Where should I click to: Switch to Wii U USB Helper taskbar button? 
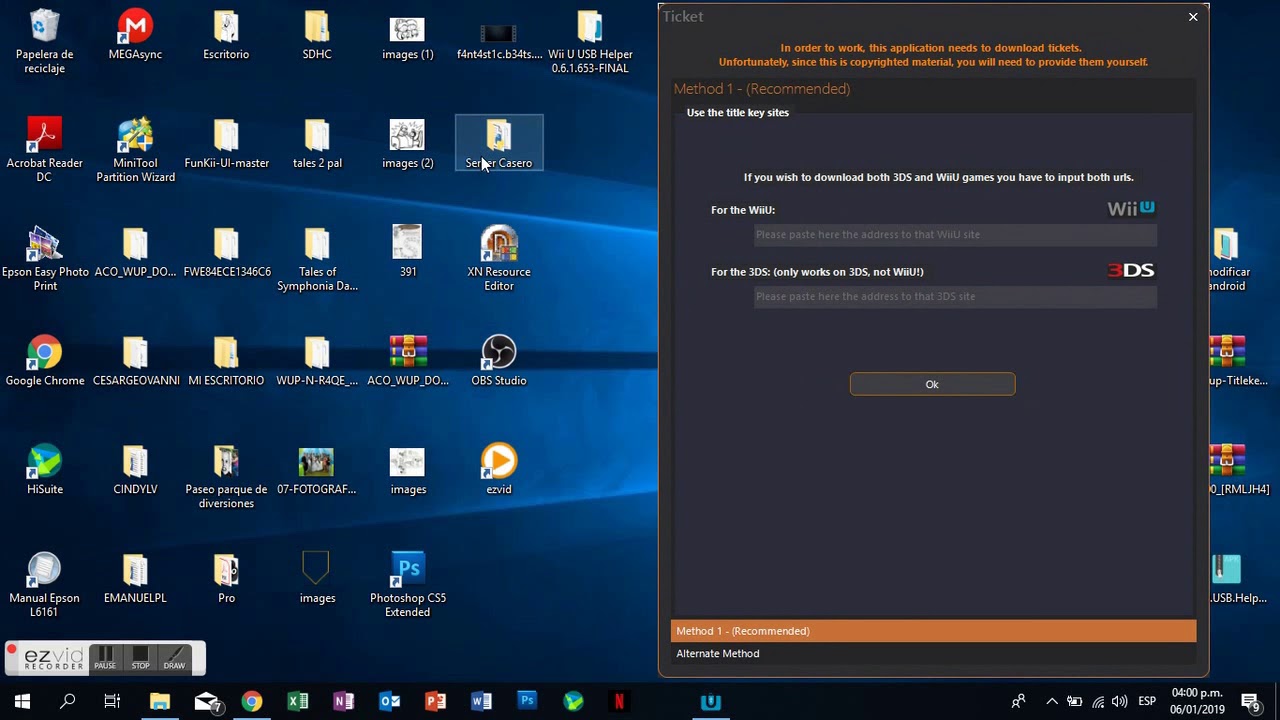[x=711, y=702]
